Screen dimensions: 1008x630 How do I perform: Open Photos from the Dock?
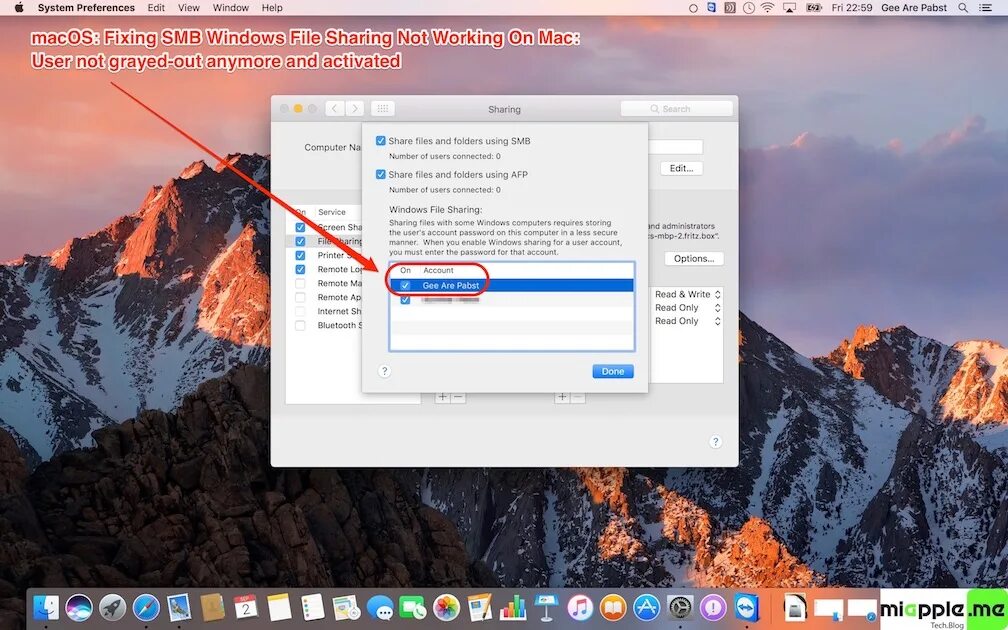coord(446,608)
